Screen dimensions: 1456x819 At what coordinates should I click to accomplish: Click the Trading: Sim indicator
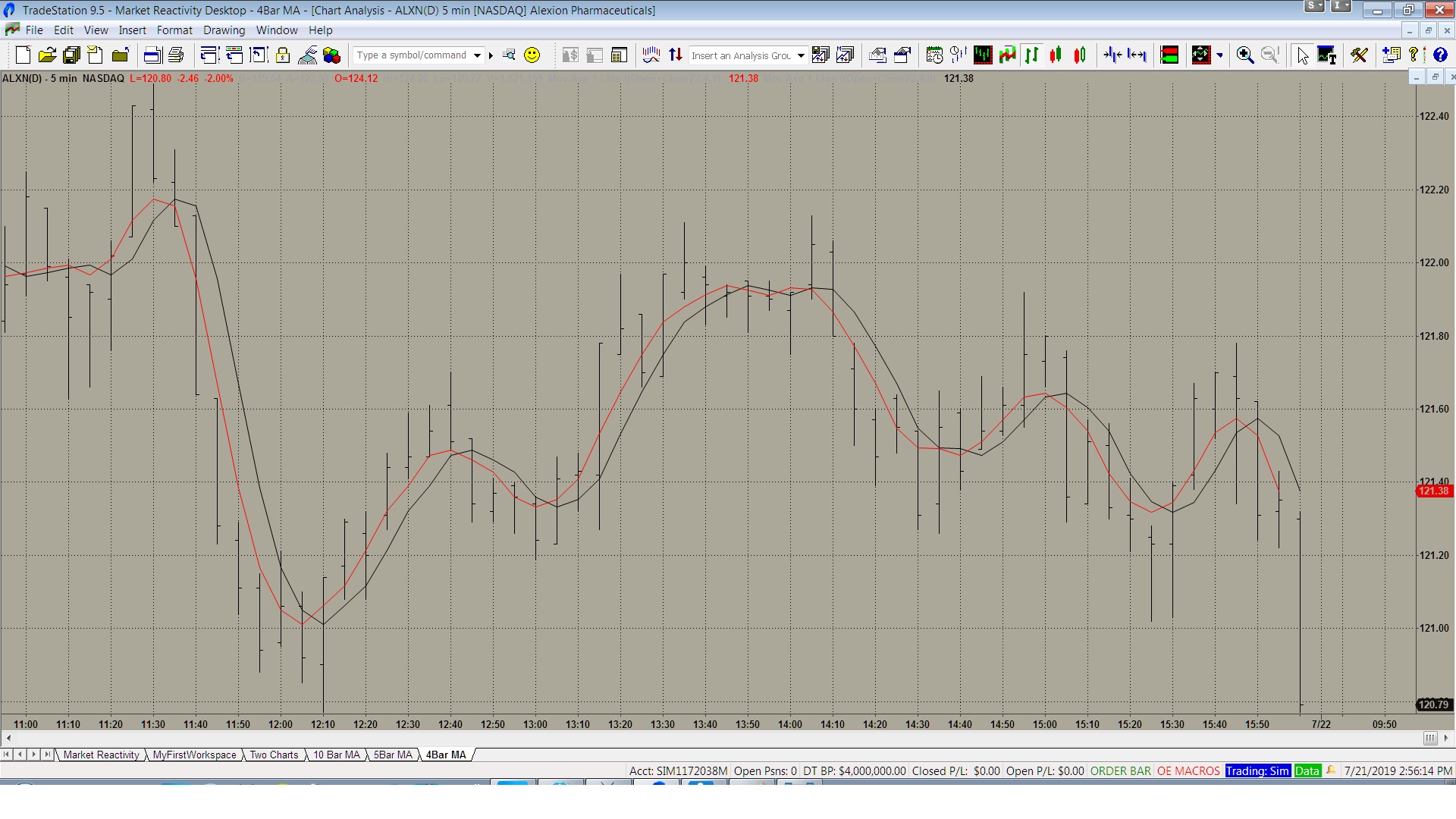point(1257,771)
